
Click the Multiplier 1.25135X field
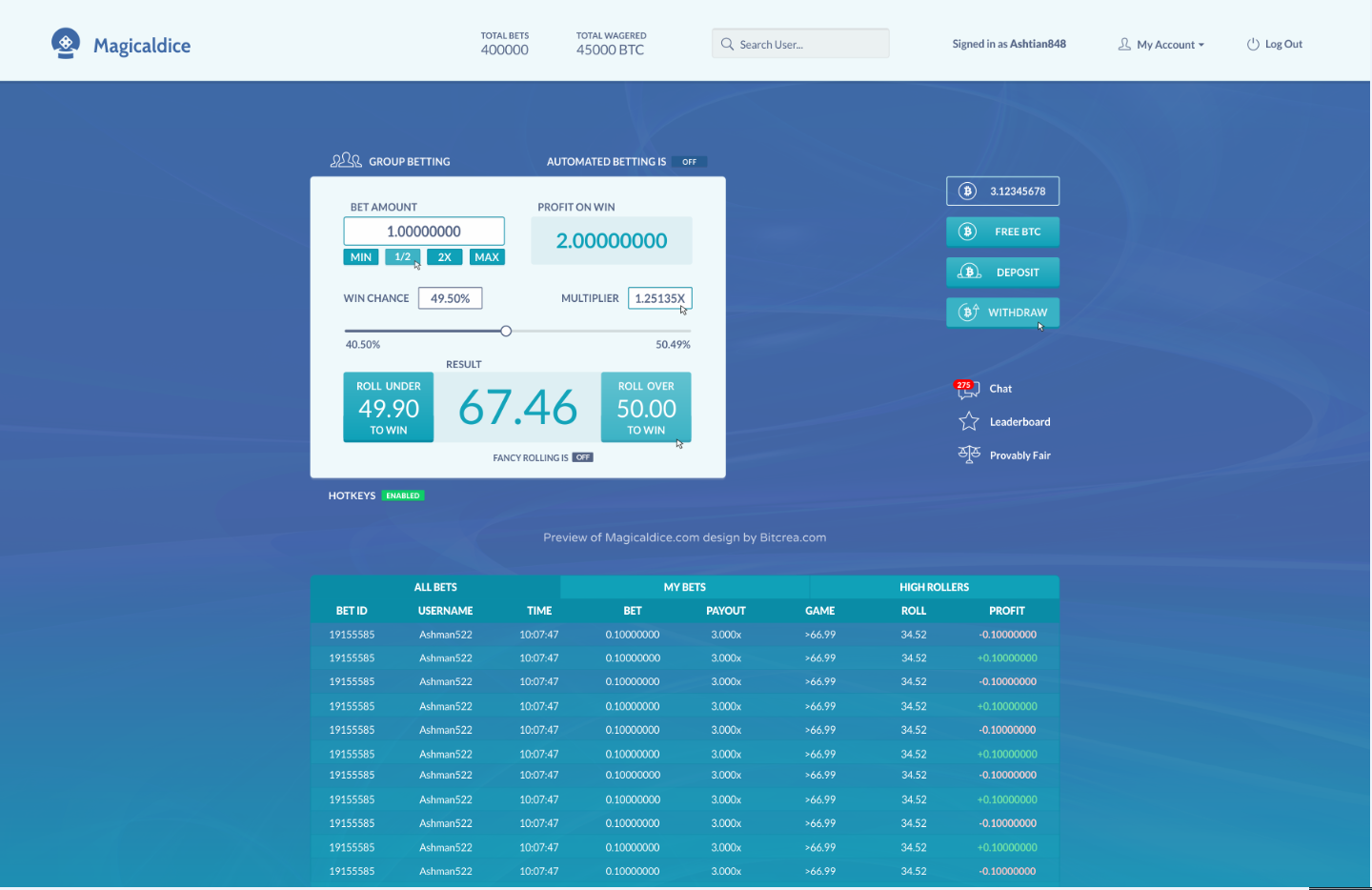[659, 298]
